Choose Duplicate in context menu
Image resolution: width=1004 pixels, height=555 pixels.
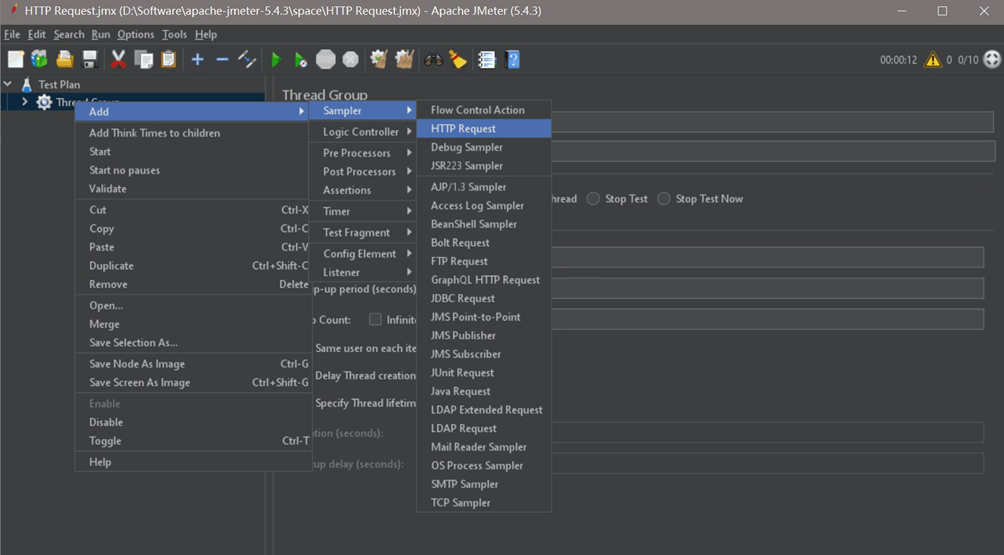click(192, 266)
